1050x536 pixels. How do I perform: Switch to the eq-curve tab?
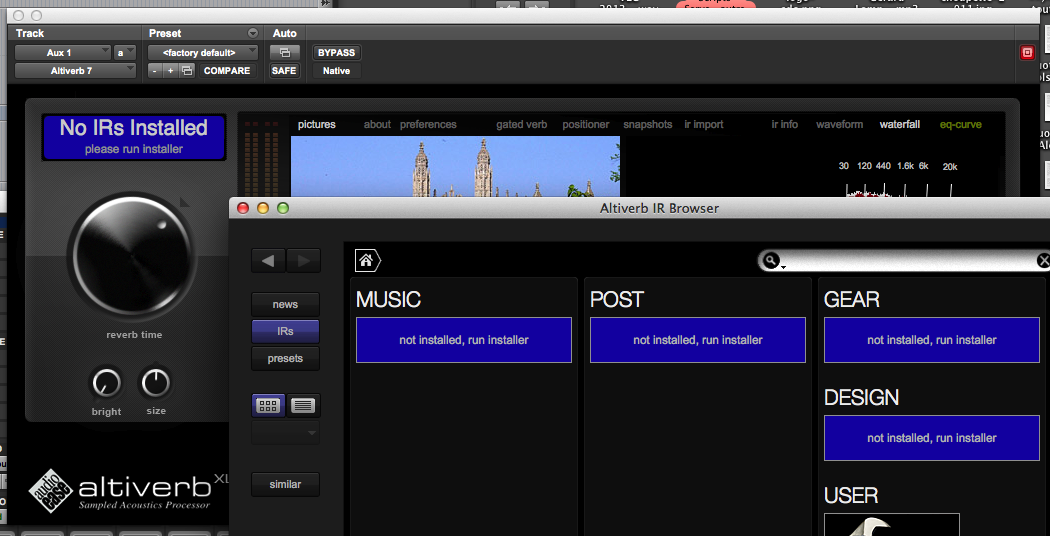(960, 125)
